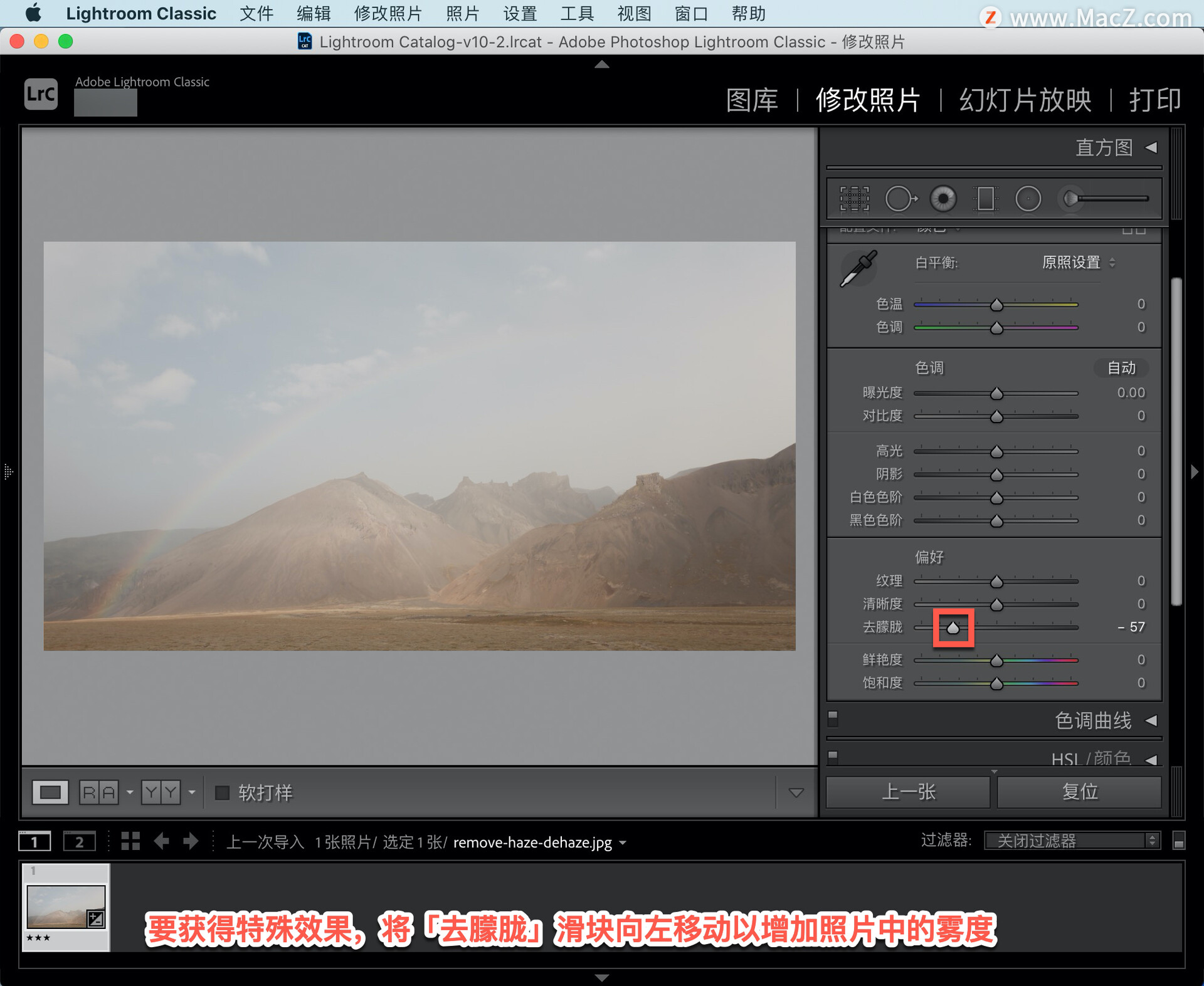Open Grid view from filmstrip
Image resolution: width=1204 pixels, height=986 pixels.
click(130, 841)
